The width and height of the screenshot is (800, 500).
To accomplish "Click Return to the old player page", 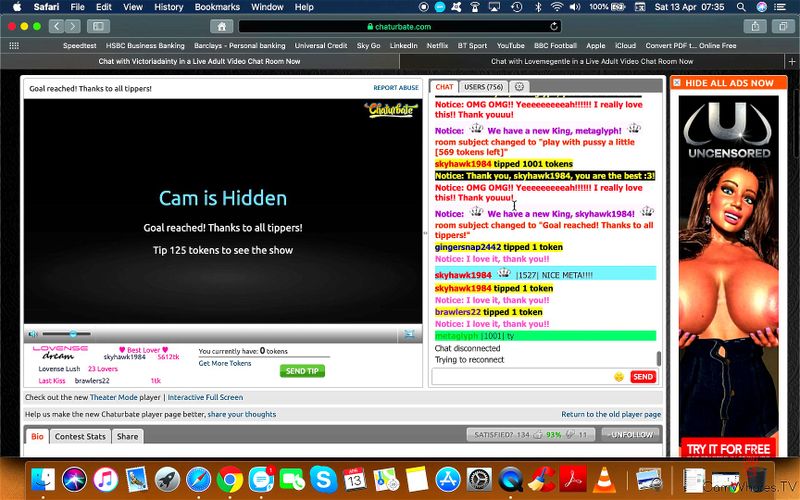I will click(x=611, y=414).
